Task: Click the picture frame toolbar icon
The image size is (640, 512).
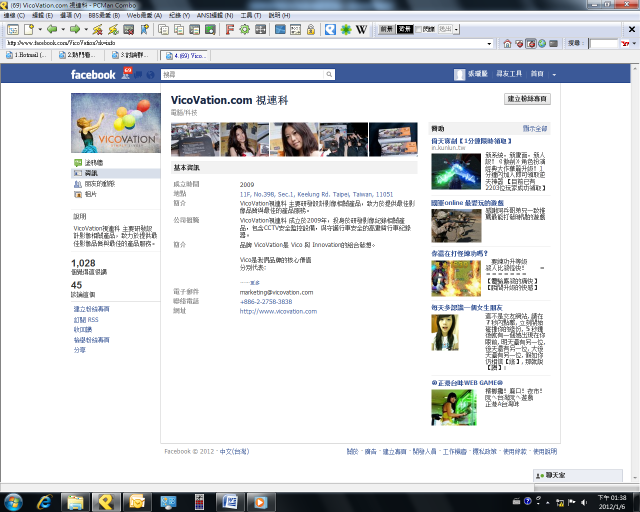Action: [x=296, y=29]
